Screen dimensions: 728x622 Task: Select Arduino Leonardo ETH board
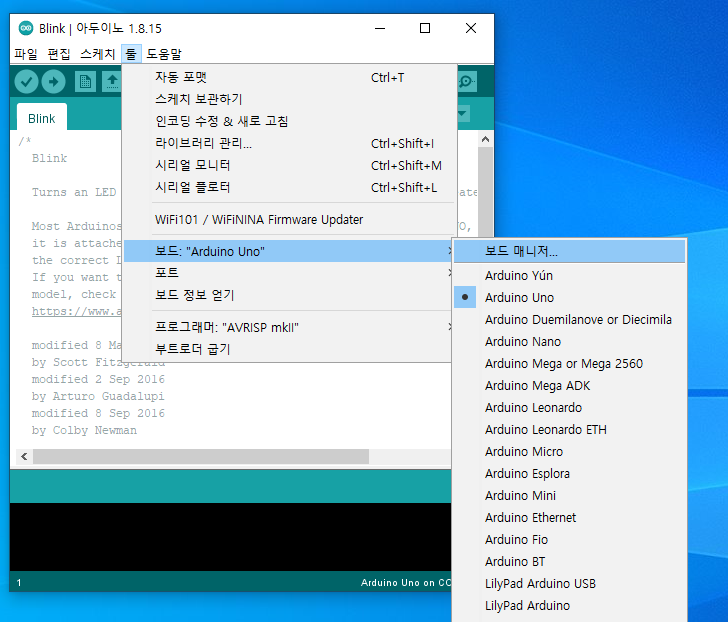(569, 430)
